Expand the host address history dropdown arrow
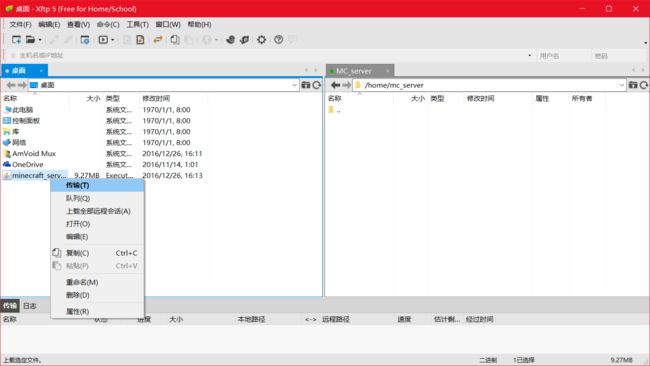This screenshot has height=366, width=650. pos(530,55)
